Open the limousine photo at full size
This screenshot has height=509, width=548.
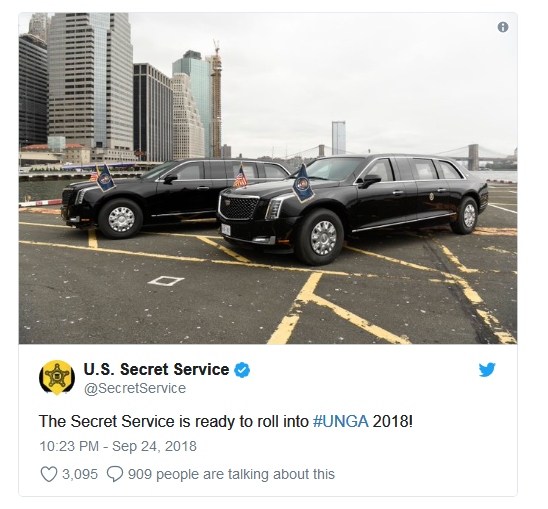pos(268,178)
